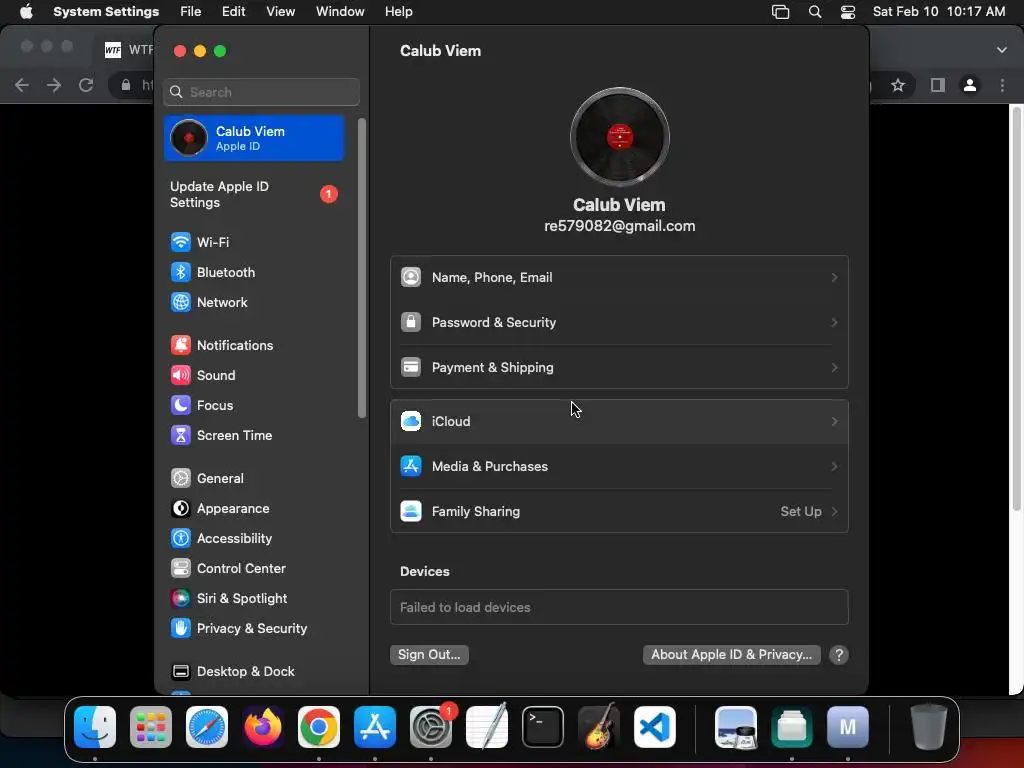
Task: Open Chrome profile icon
Action: click(970, 85)
